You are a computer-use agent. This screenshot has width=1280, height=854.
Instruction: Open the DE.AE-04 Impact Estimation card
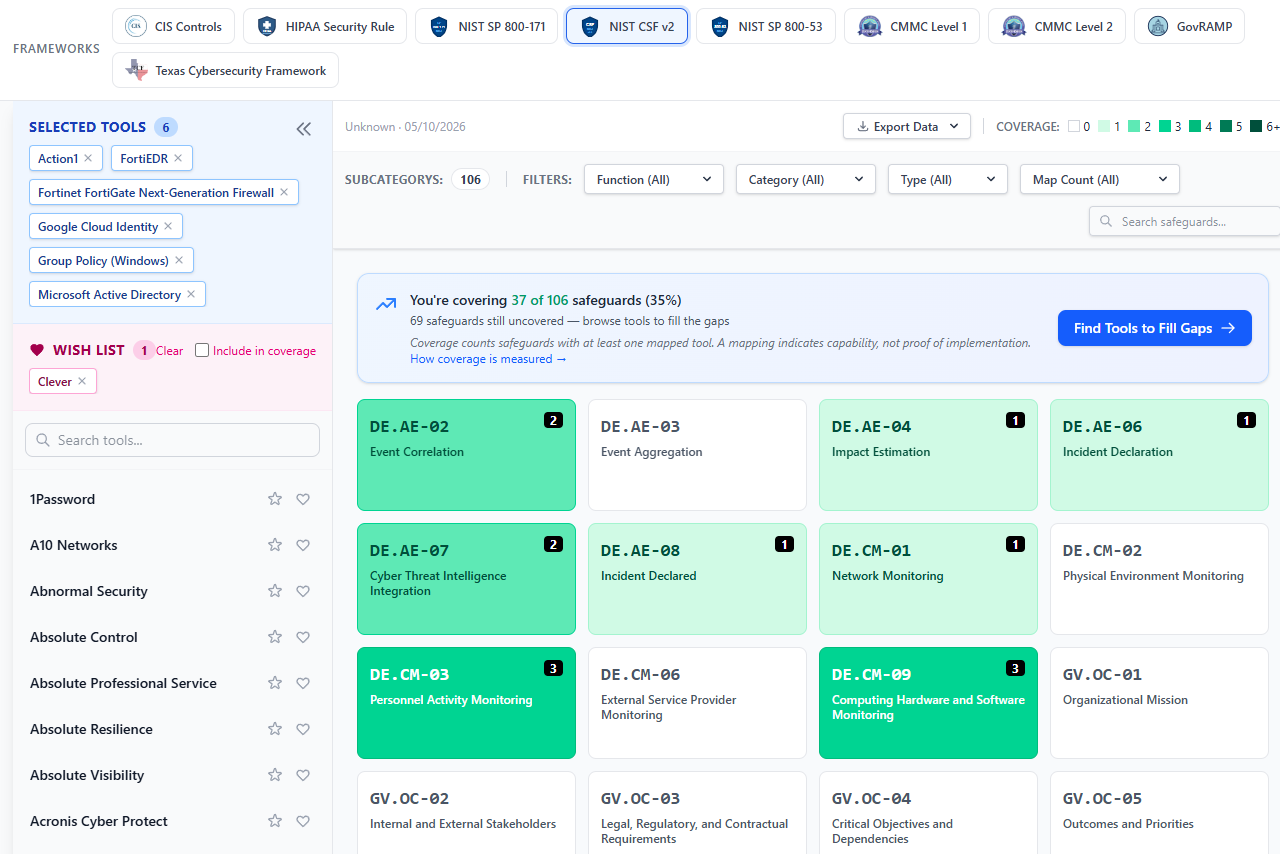coord(928,455)
